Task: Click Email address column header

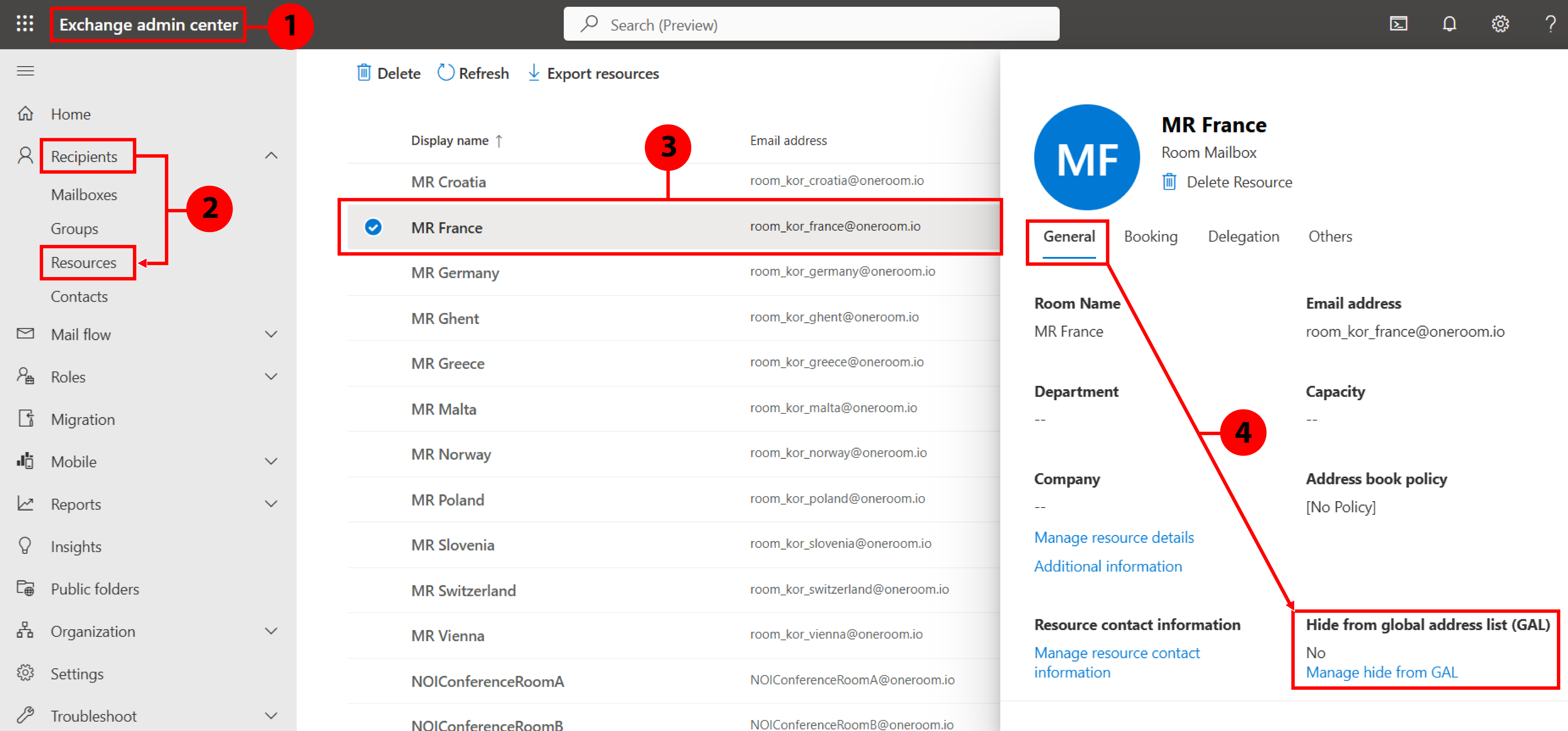Action: (x=788, y=141)
